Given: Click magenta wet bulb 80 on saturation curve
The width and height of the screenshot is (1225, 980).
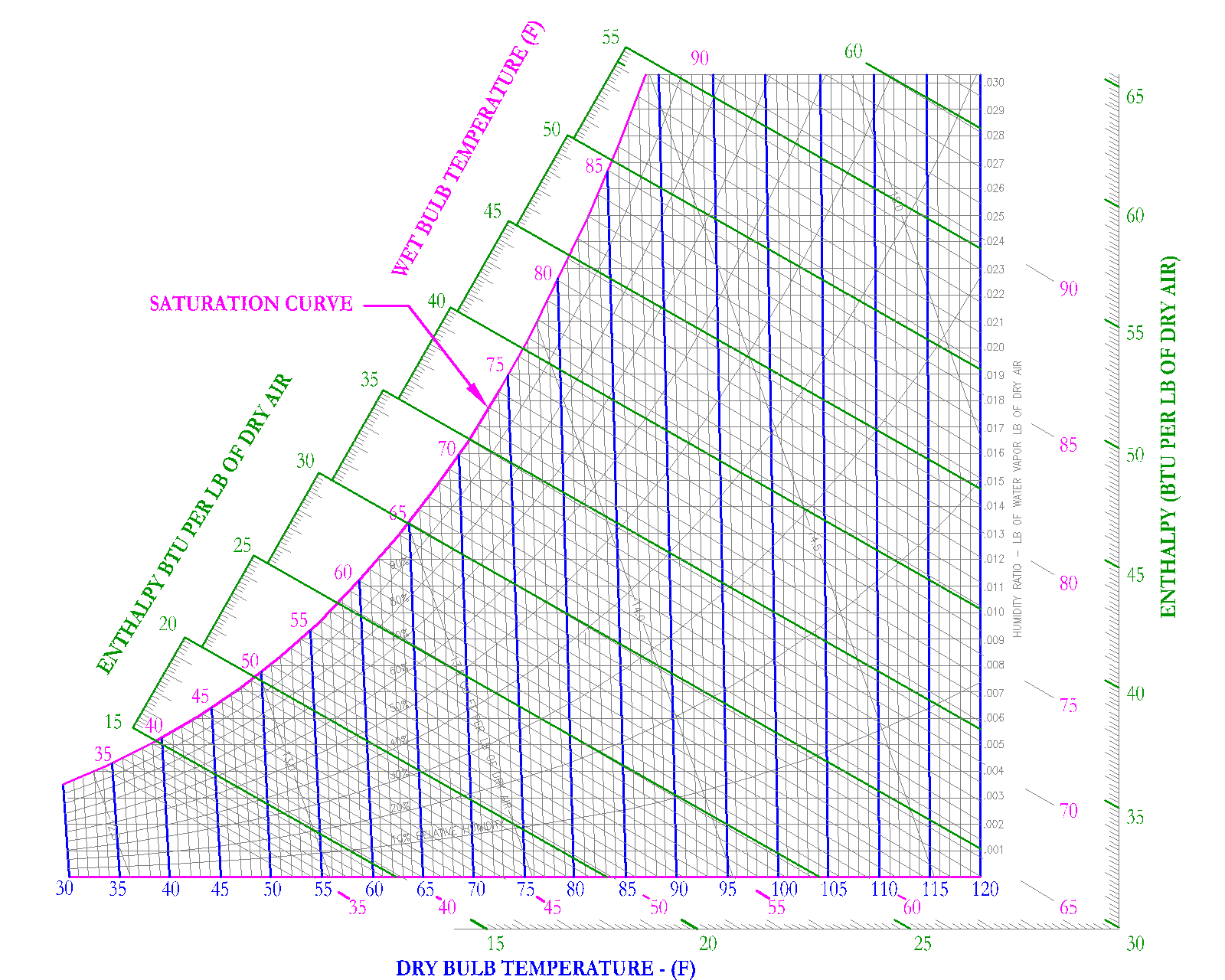Looking at the screenshot, I should 543,273.
